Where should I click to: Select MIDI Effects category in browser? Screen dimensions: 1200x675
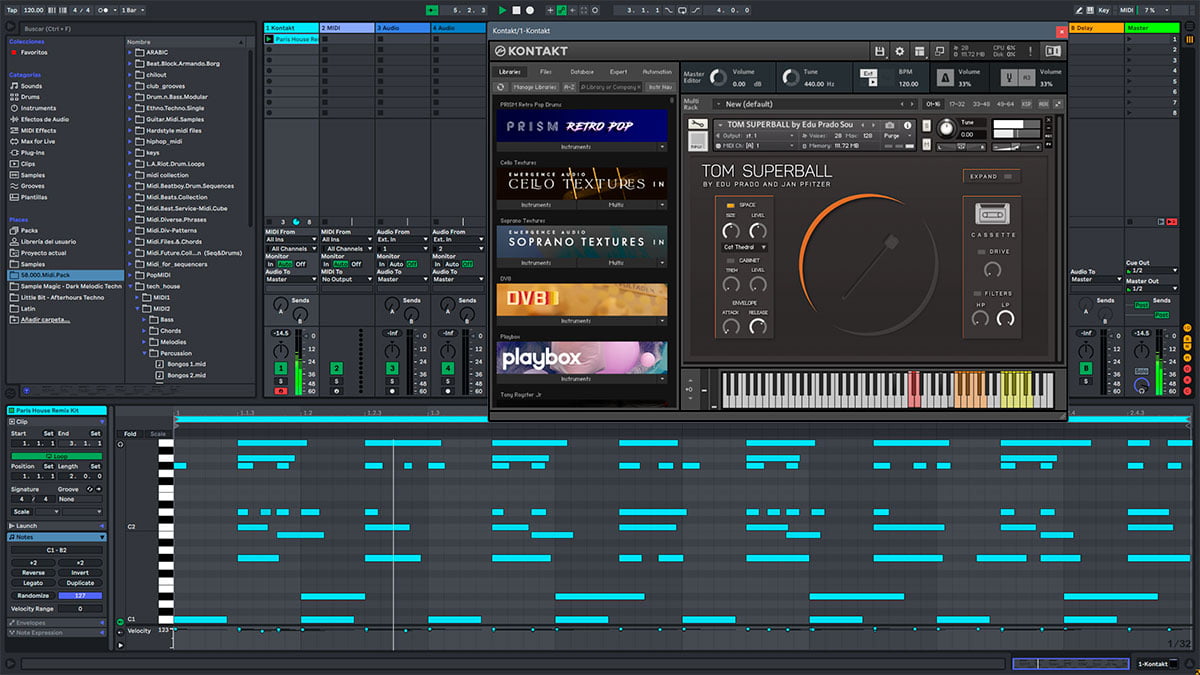(x=38, y=130)
